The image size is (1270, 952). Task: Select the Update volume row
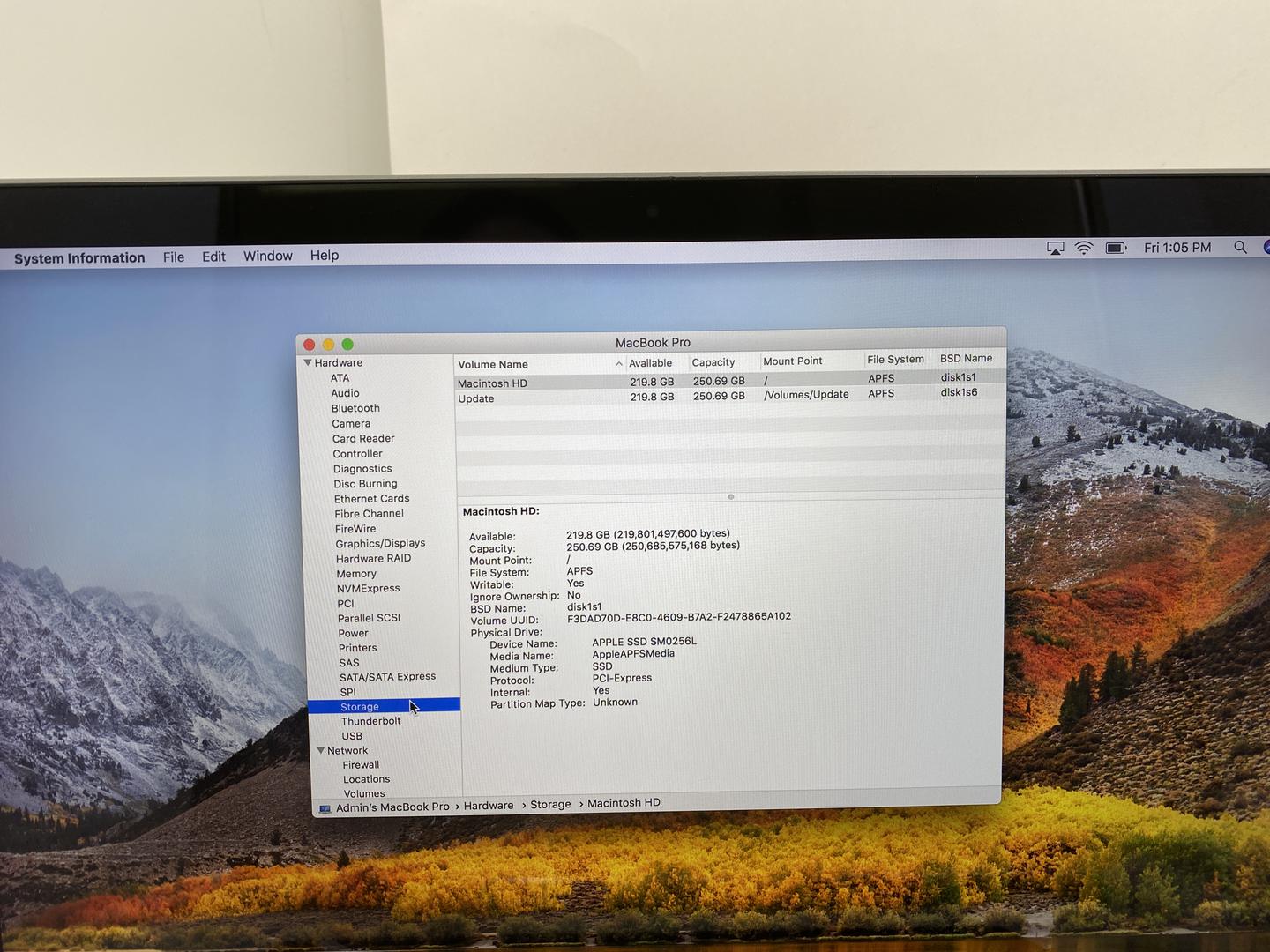click(476, 398)
